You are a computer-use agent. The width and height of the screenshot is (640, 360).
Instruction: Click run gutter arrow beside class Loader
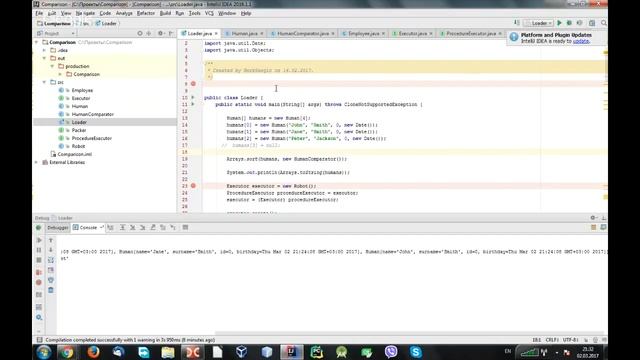(x=193, y=98)
